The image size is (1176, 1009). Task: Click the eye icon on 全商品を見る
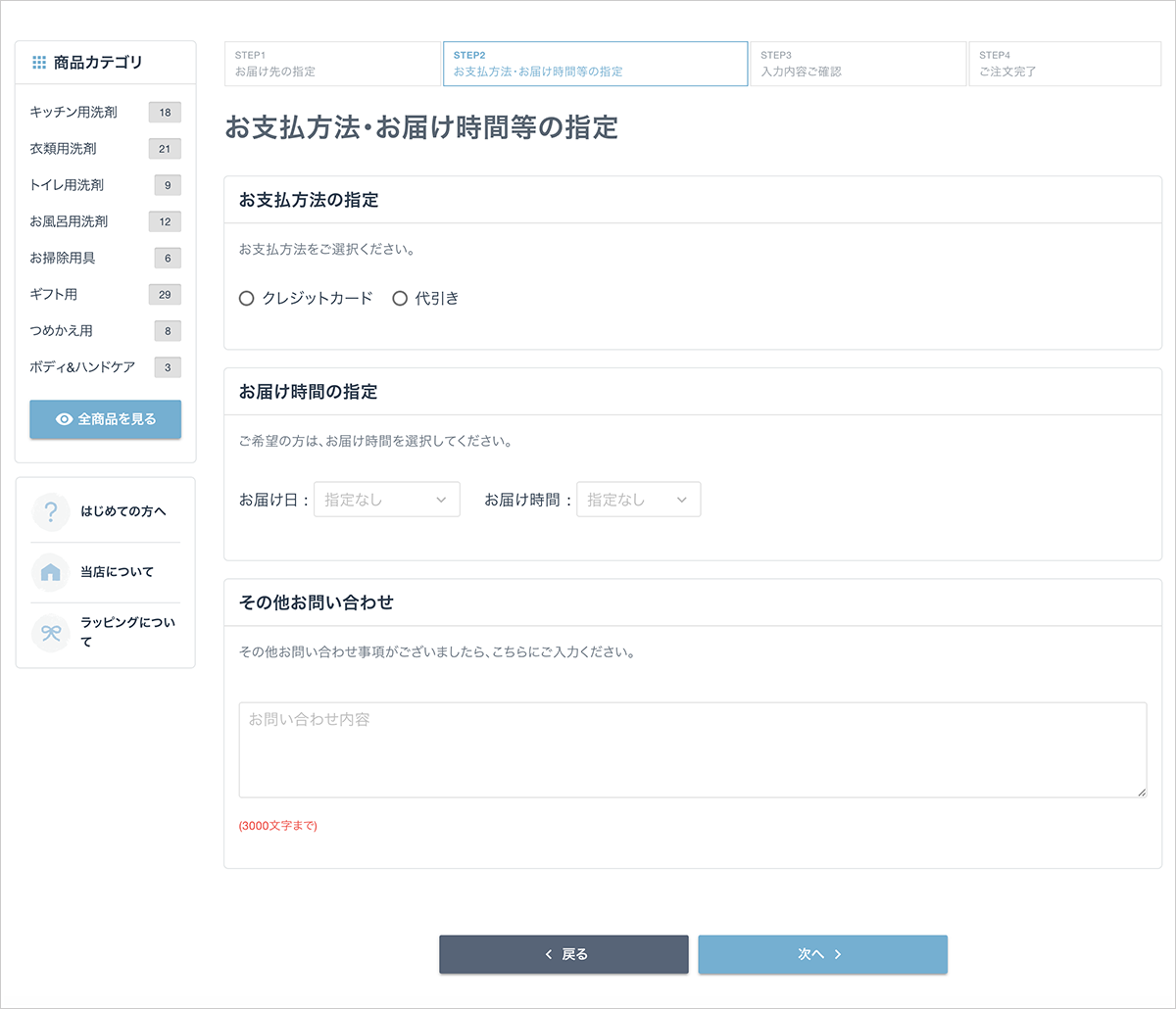point(65,419)
